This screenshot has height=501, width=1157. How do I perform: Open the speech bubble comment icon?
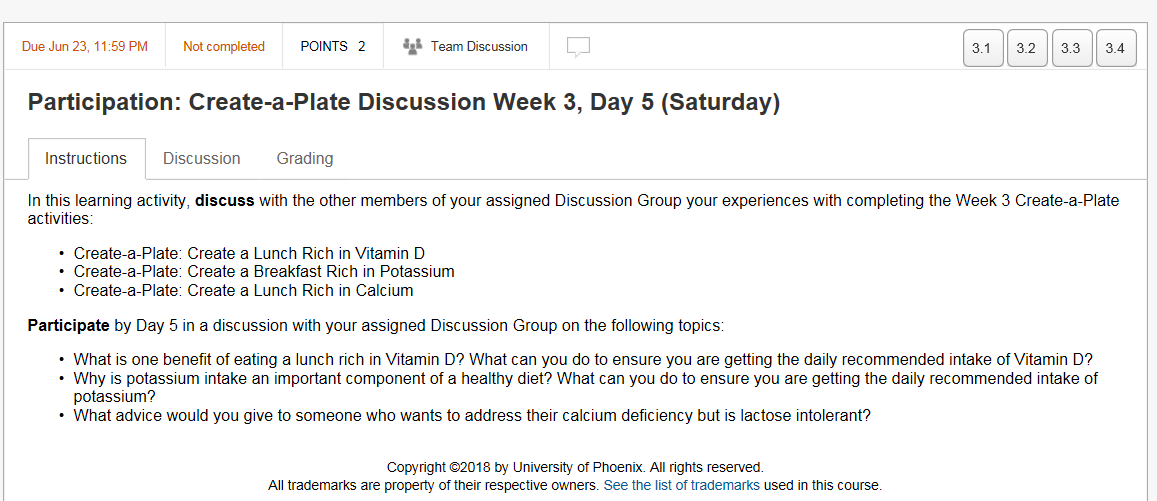click(x=578, y=46)
